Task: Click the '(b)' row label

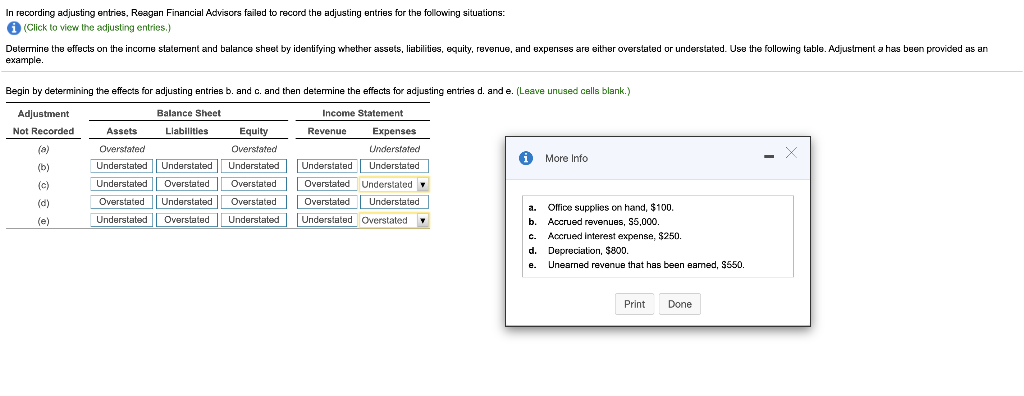Action: tap(43, 167)
